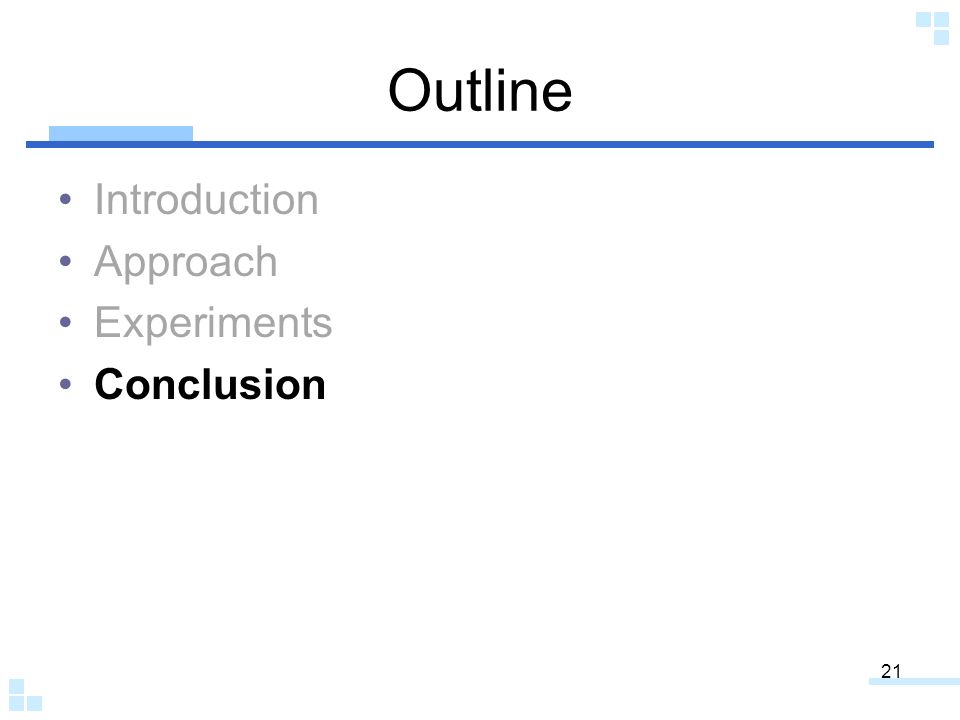Viewport: 960px width, 720px height.
Task: Click the bullet dot beside Experiments
Action: [66, 322]
